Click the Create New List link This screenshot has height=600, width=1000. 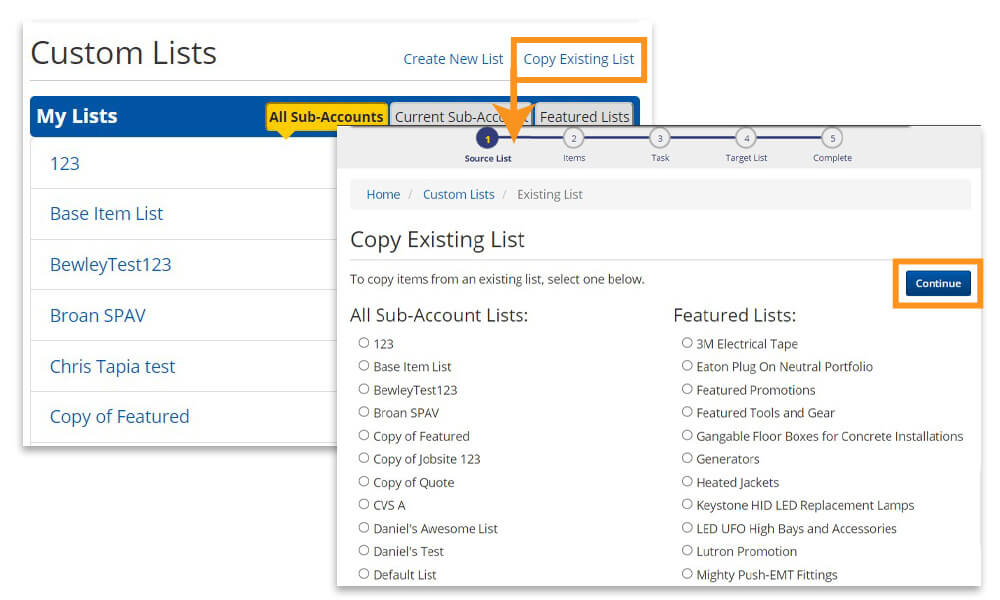tap(453, 59)
